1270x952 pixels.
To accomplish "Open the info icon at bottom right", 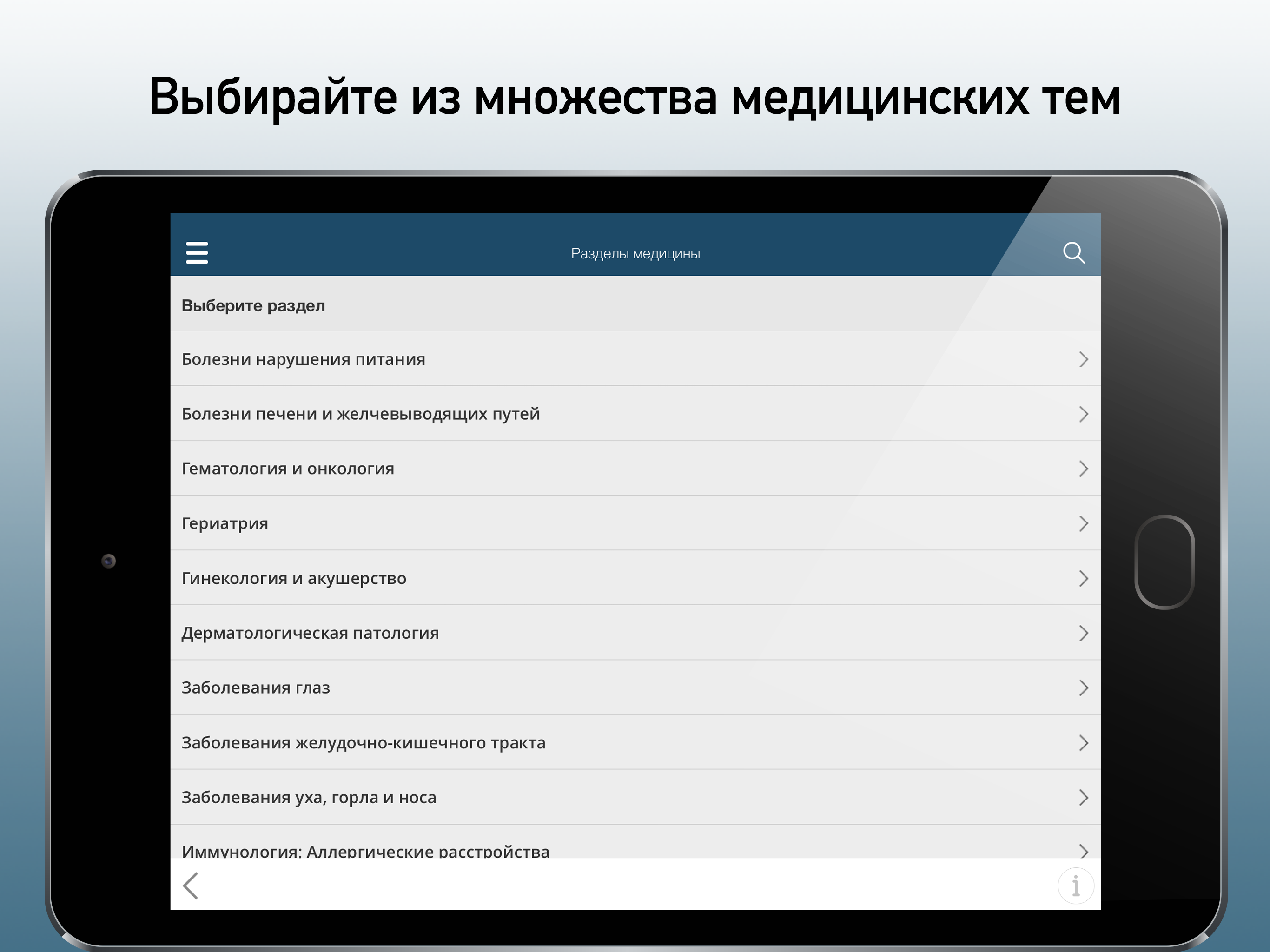I will [x=1076, y=886].
